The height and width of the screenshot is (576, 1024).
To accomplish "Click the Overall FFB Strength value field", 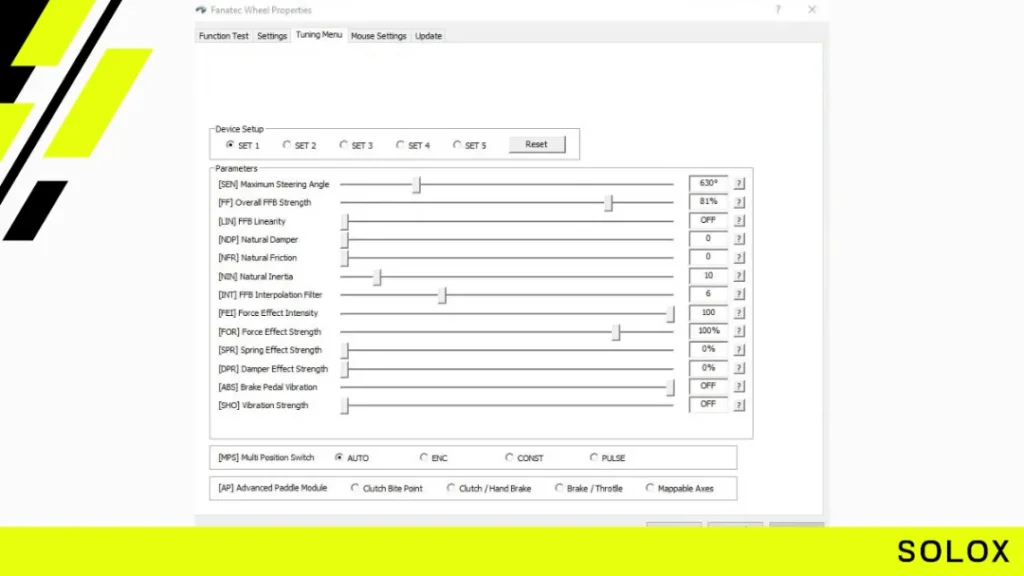I will tap(709, 202).
